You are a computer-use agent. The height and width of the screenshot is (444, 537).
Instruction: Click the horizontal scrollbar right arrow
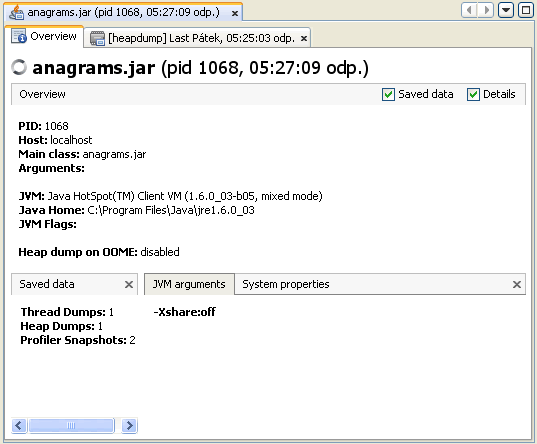129,426
